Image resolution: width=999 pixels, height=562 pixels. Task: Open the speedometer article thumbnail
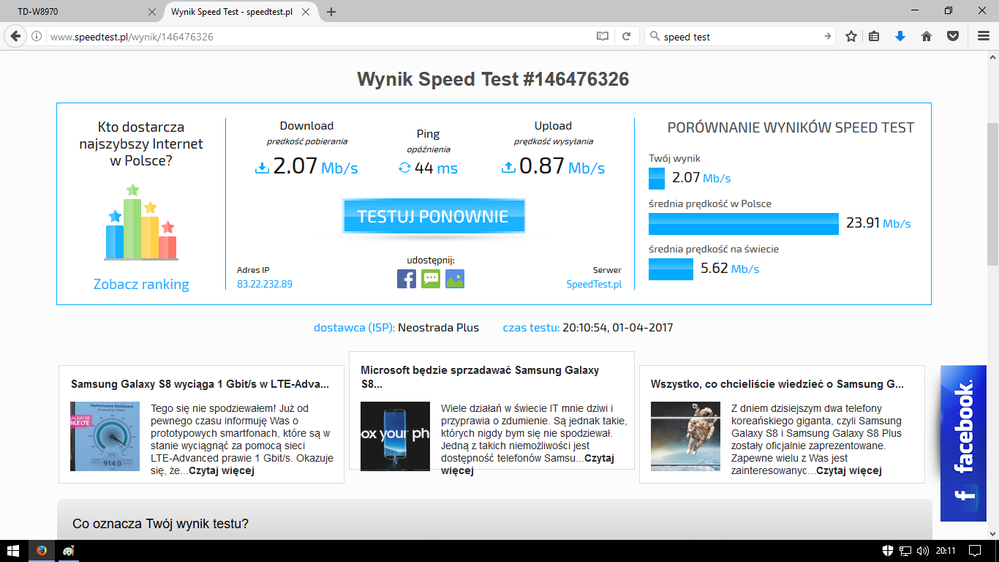(104, 436)
